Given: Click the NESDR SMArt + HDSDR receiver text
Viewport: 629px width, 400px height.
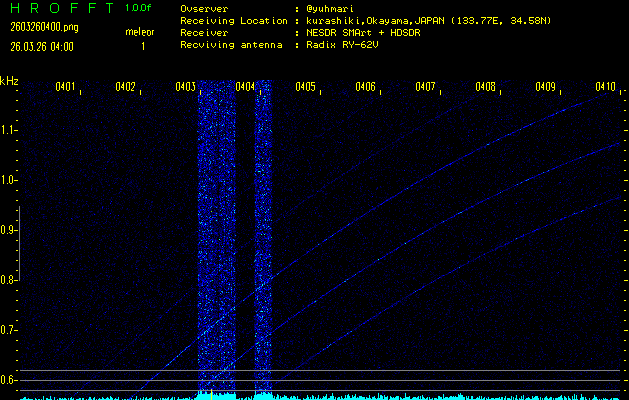Looking at the screenshot, I should click(366, 32).
